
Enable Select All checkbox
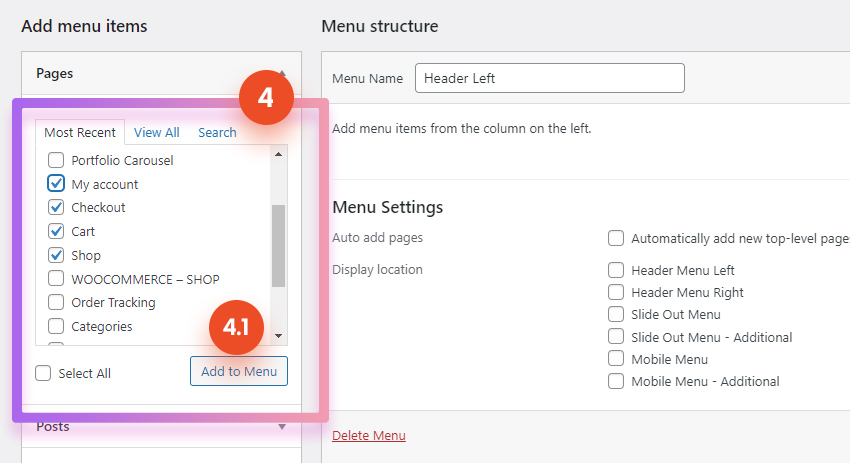tap(43, 373)
